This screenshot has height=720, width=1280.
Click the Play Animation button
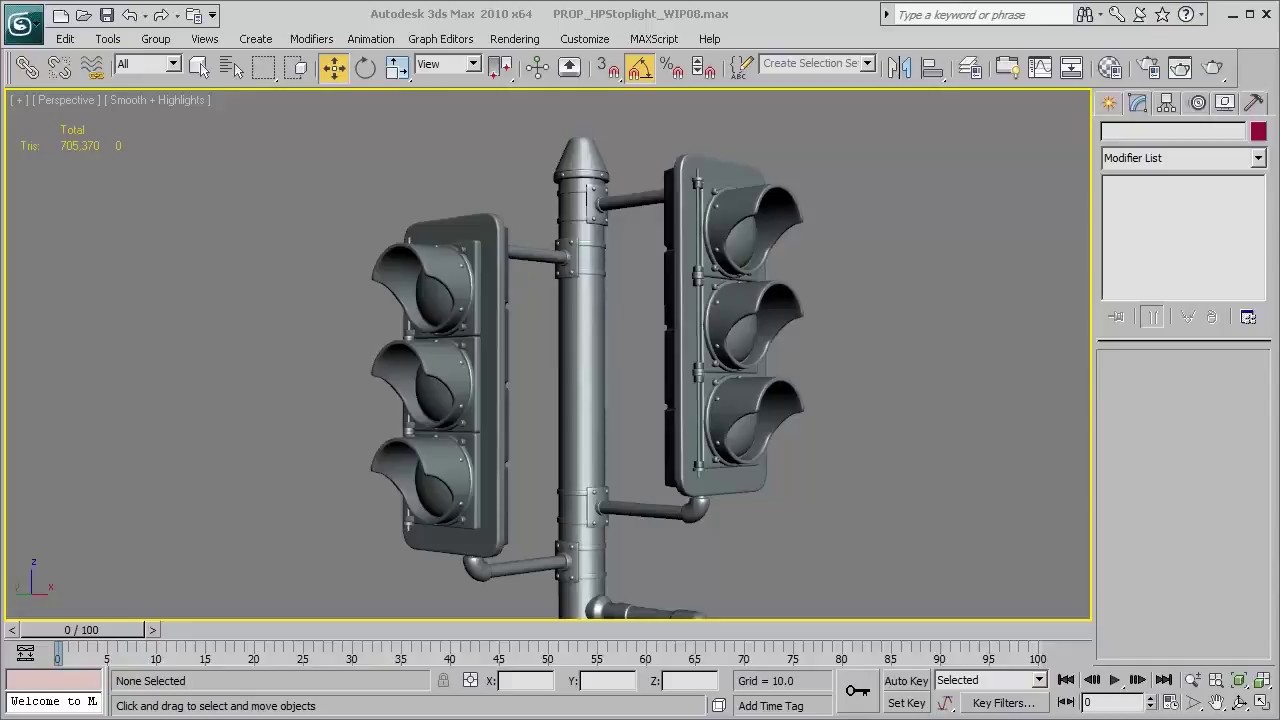pyautogui.click(x=1114, y=680)
